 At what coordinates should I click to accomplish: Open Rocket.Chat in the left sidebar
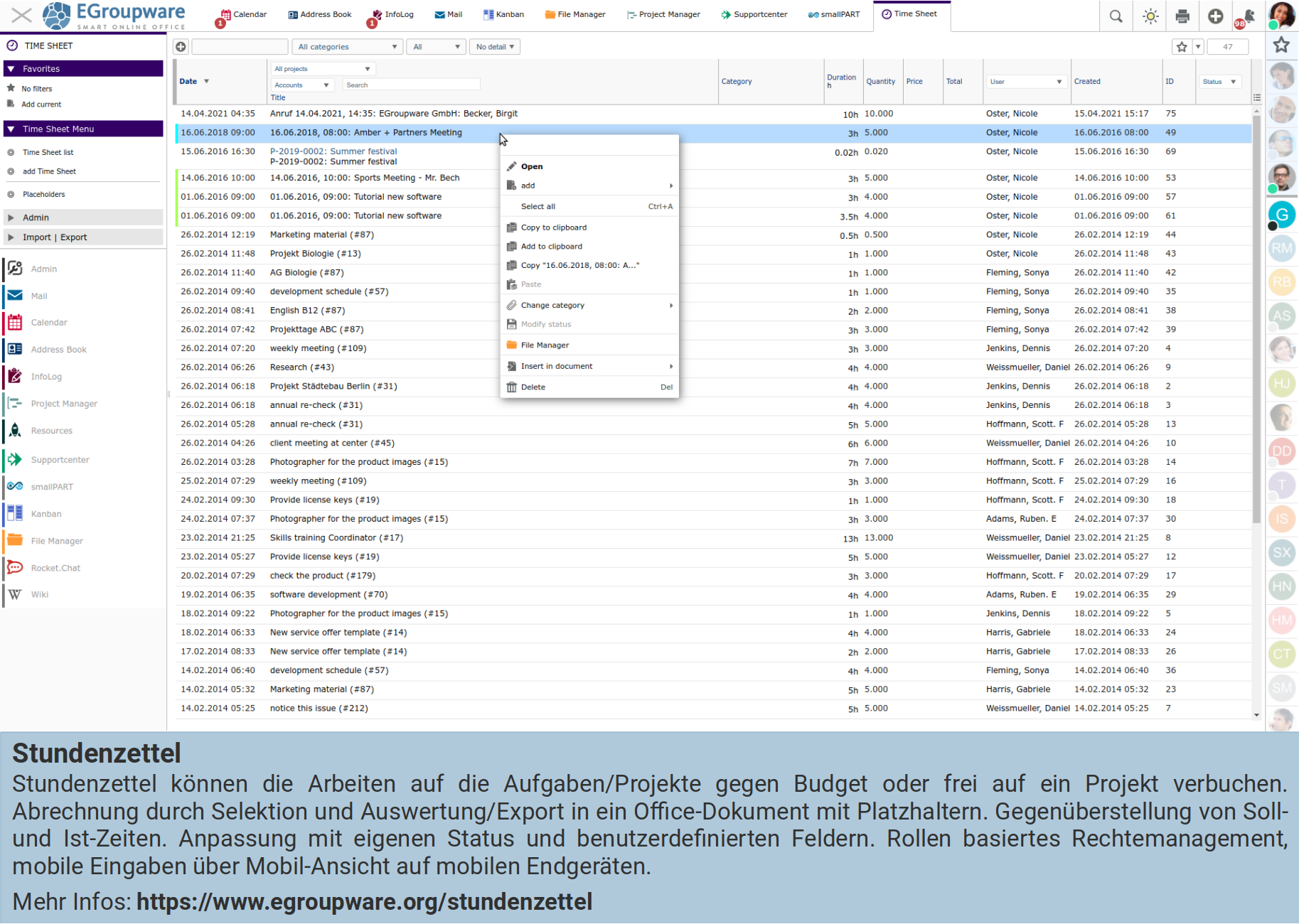click(x=55, y=568)
